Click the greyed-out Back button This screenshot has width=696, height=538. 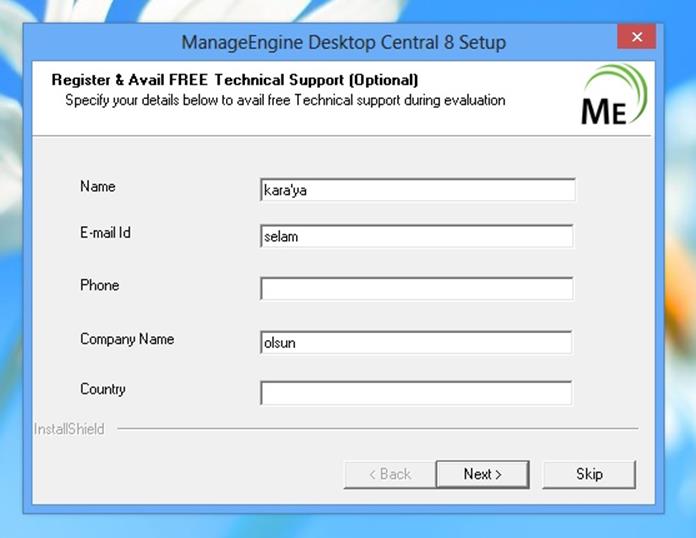pos(390,474)
